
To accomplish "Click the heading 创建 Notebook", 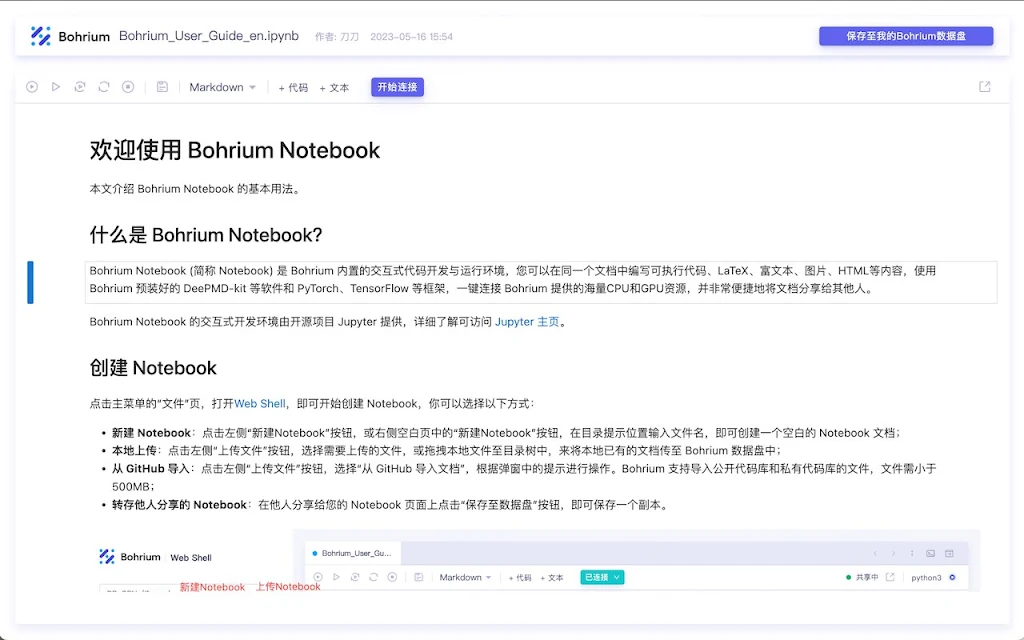I will (x=153, y=368).
